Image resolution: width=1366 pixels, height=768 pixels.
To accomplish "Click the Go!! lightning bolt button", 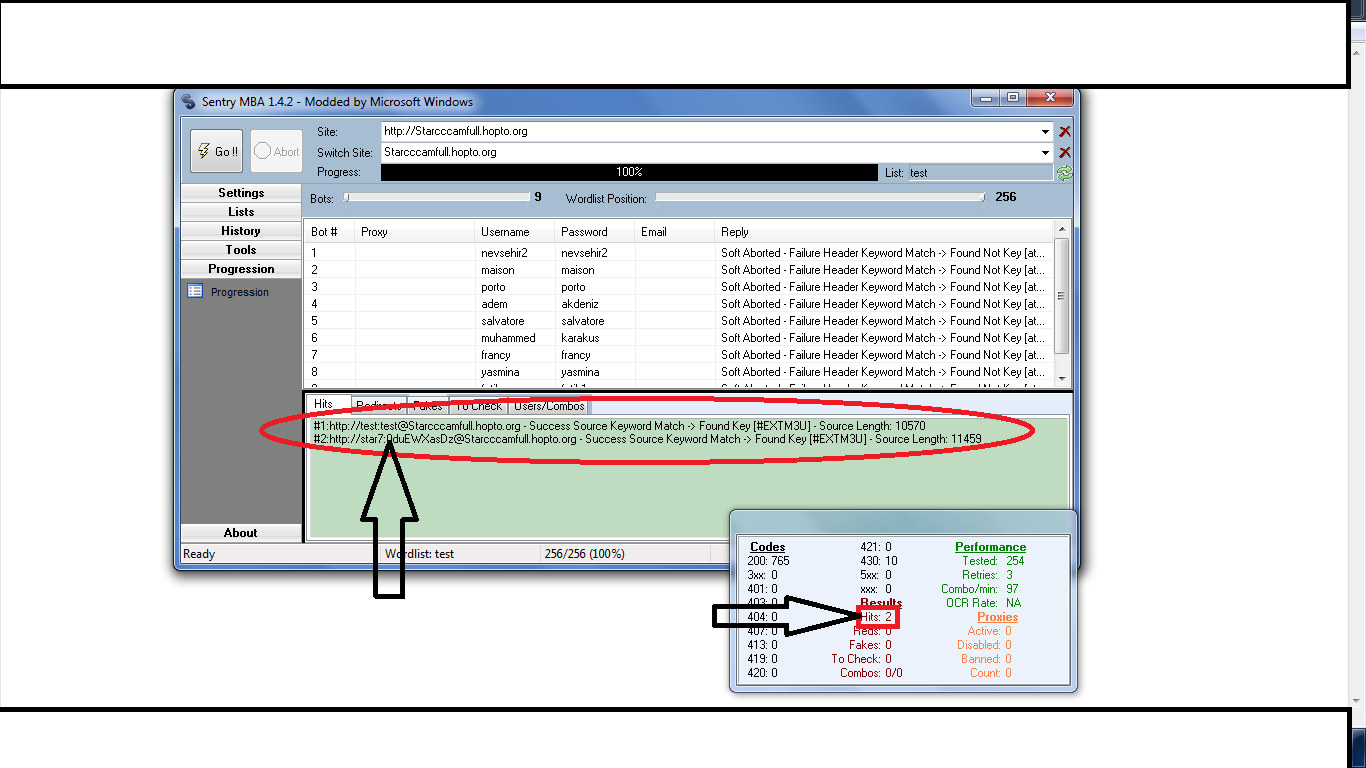I will click(x=216, y=152).
